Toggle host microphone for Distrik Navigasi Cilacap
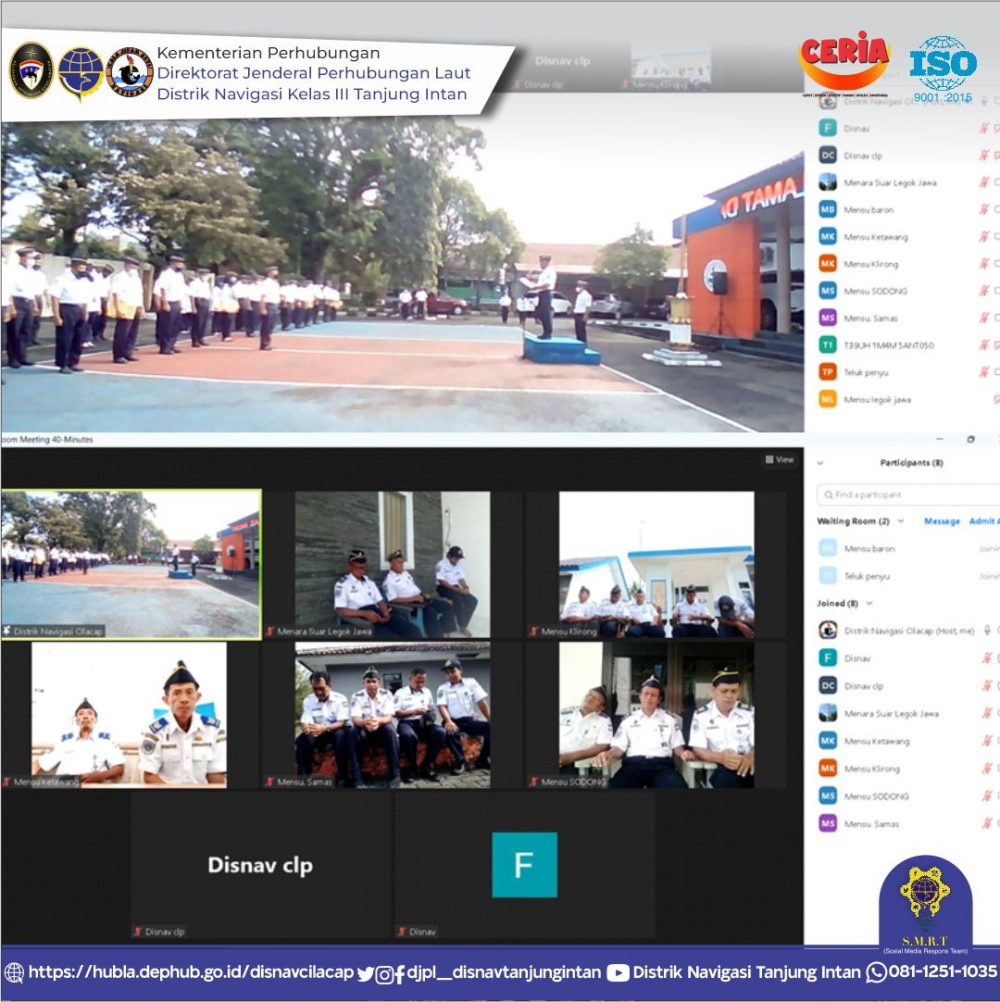This screenshot has width=1000, height=1002. coord(987,631)
